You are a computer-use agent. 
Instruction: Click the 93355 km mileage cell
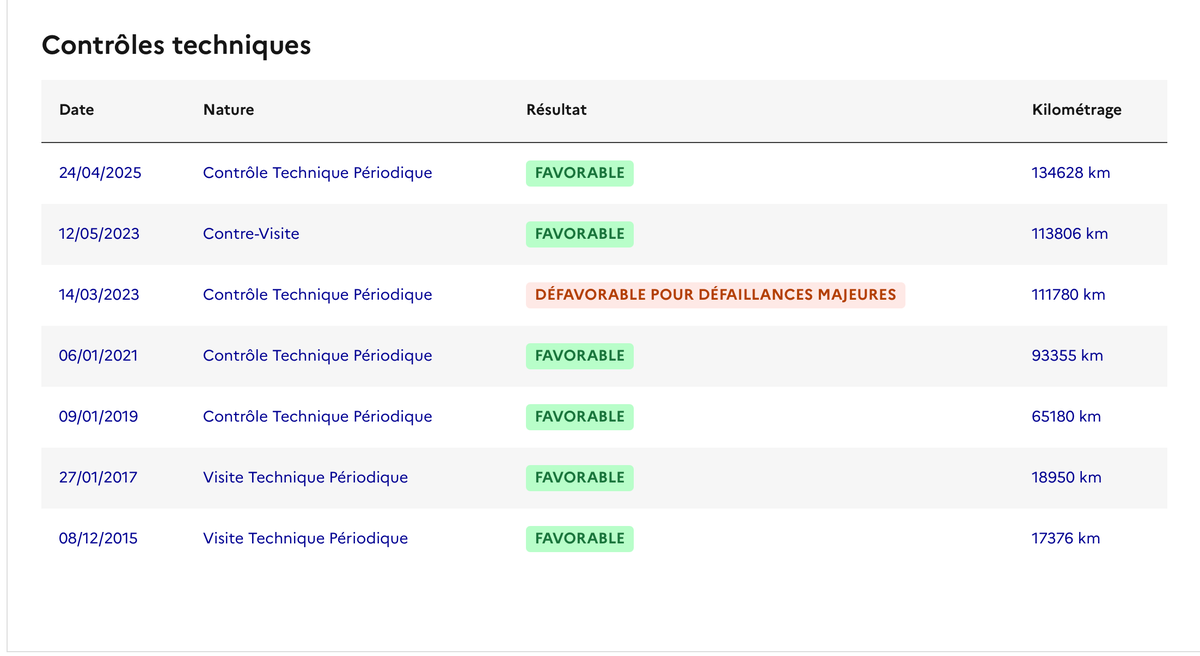coord(1067,356)
